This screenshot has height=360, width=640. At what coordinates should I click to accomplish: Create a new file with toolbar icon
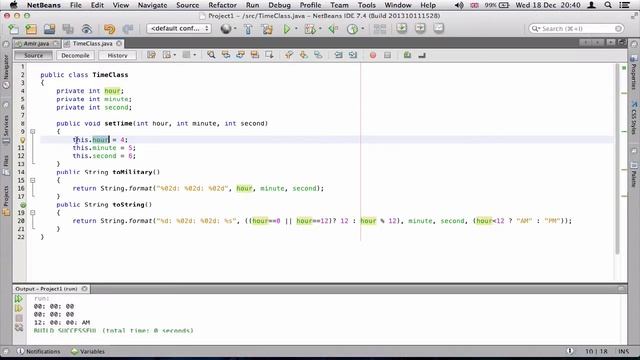(13, 29)
